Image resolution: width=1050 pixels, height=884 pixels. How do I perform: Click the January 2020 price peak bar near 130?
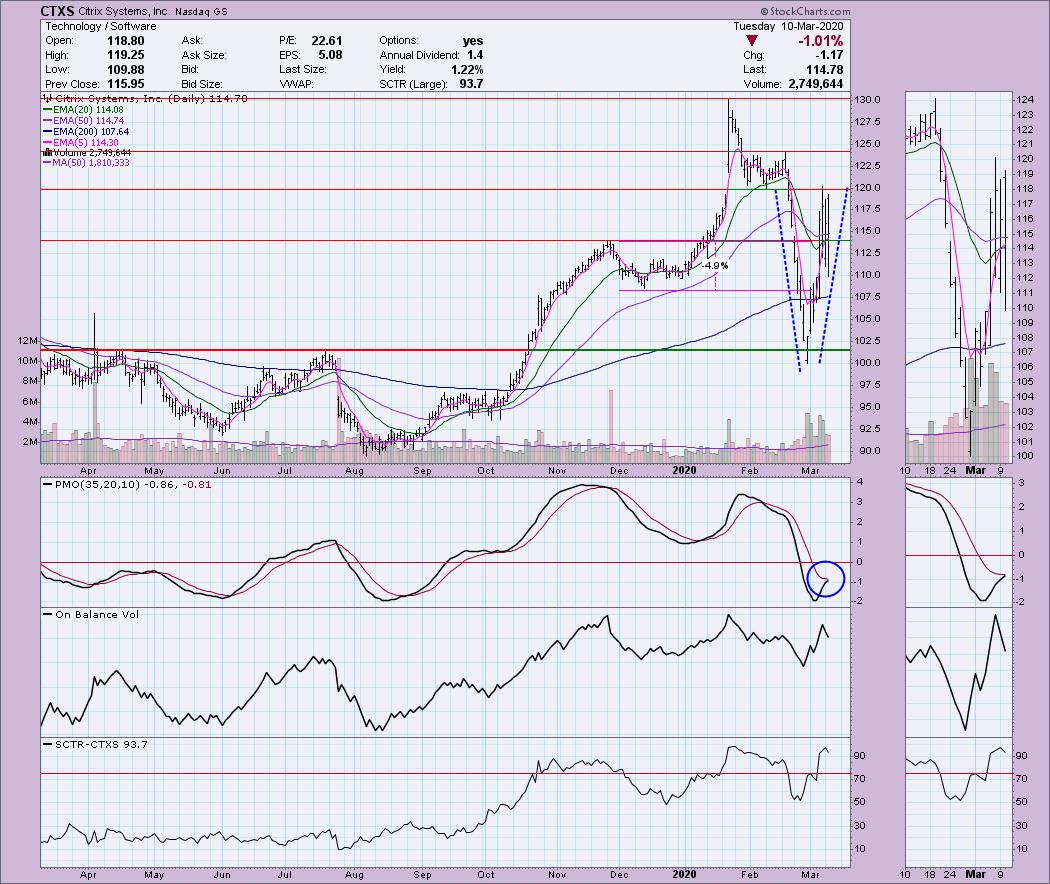pos(729,134)
